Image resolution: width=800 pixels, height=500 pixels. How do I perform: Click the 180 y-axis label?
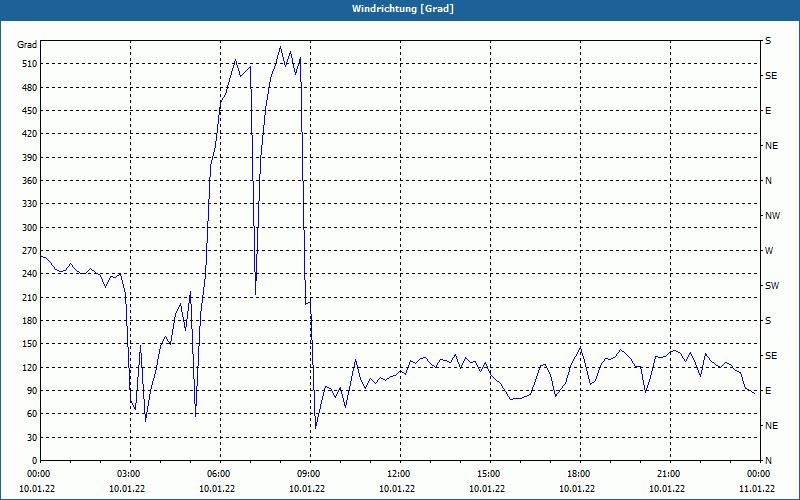point(30,321)
